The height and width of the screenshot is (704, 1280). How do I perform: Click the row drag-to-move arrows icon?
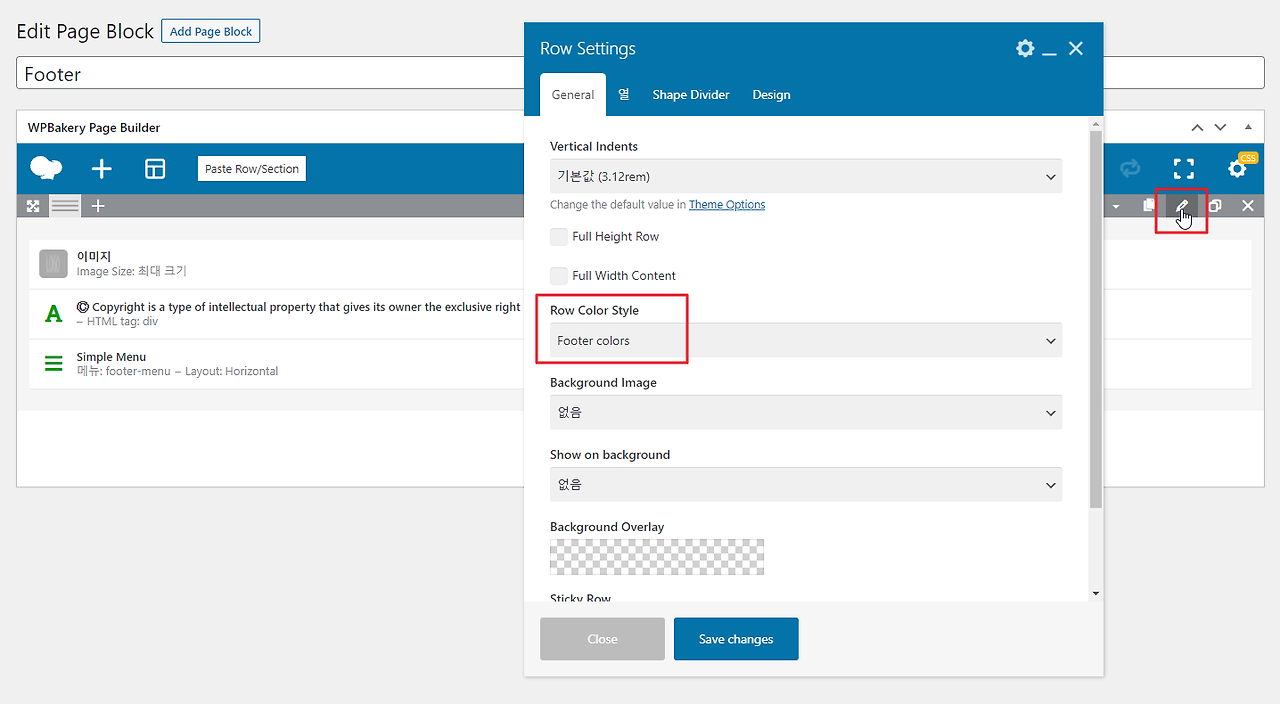(33, 206)
